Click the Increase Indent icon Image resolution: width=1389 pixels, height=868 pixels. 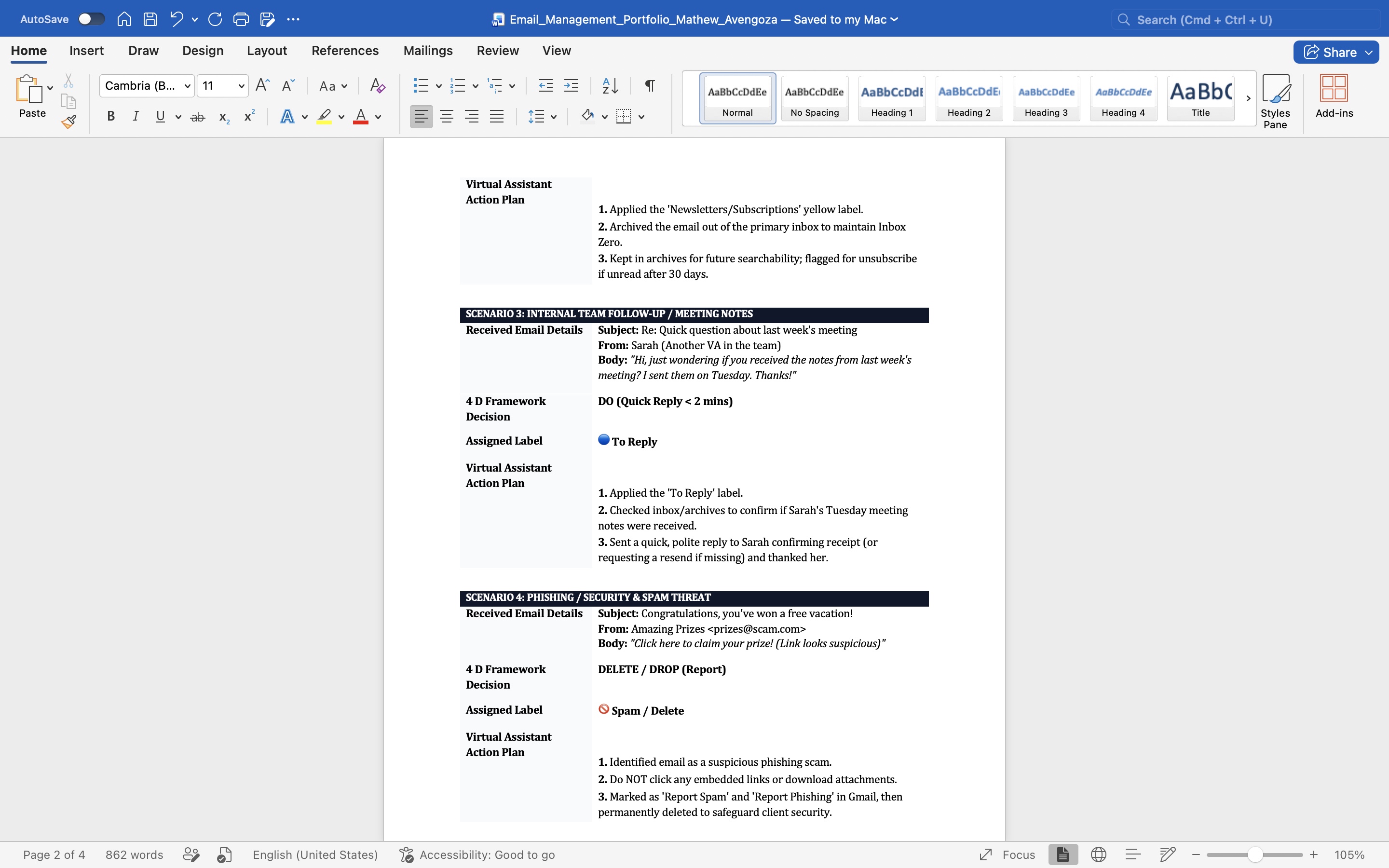tap(571, 86)
